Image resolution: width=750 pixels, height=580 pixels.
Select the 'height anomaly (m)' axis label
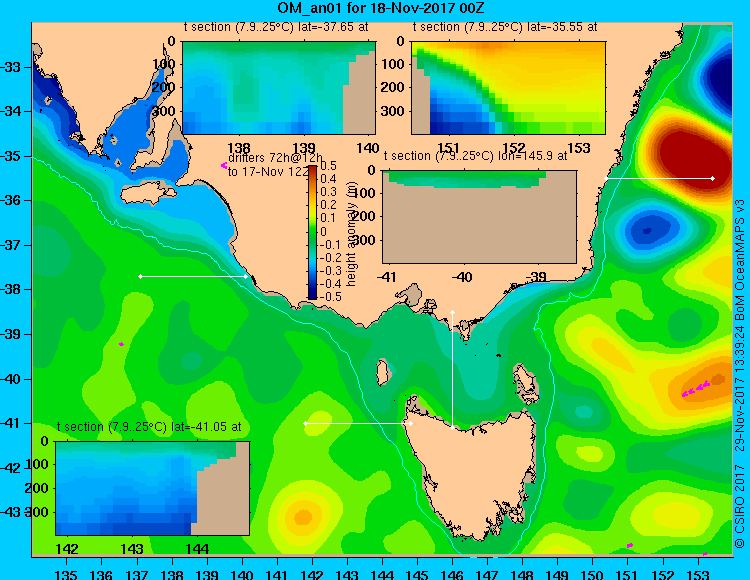(x=352, y=234)
